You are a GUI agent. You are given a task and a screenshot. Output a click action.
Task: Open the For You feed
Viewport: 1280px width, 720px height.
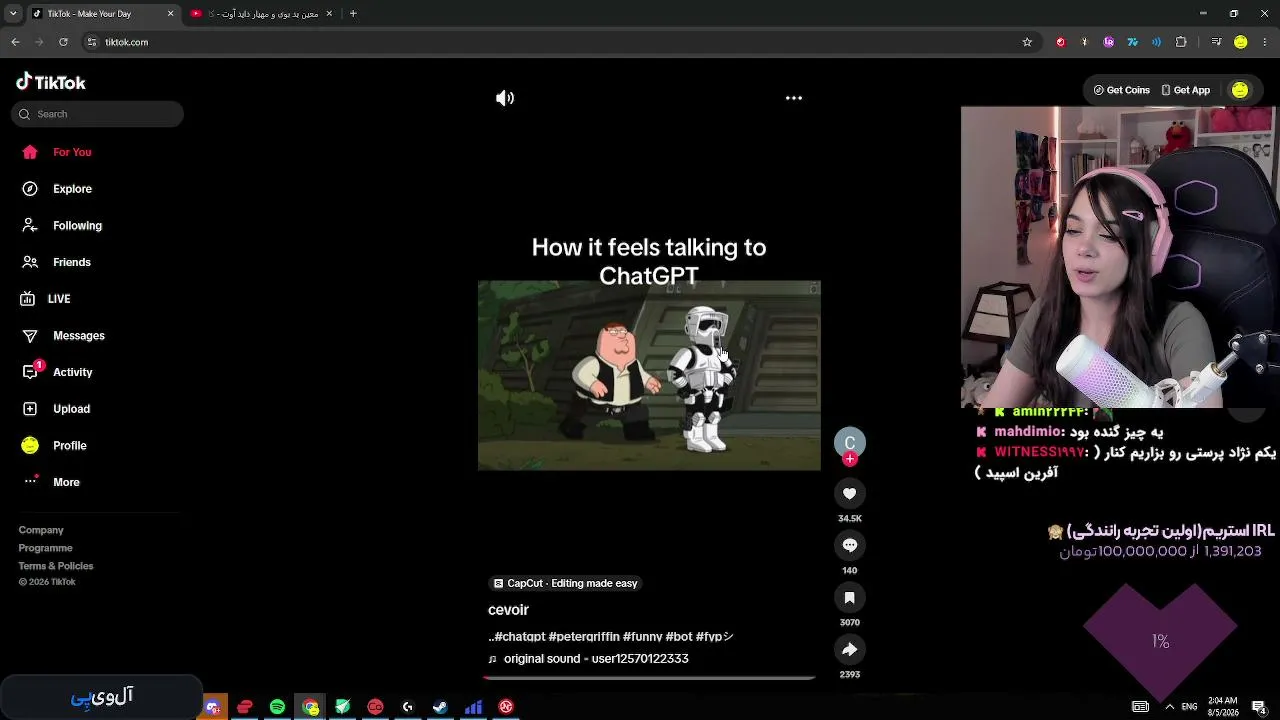pyautogui.click(x=57, y=152)
